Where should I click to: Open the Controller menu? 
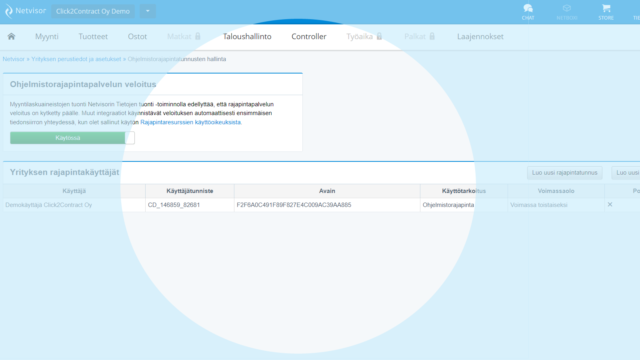(x=309, y=36)
